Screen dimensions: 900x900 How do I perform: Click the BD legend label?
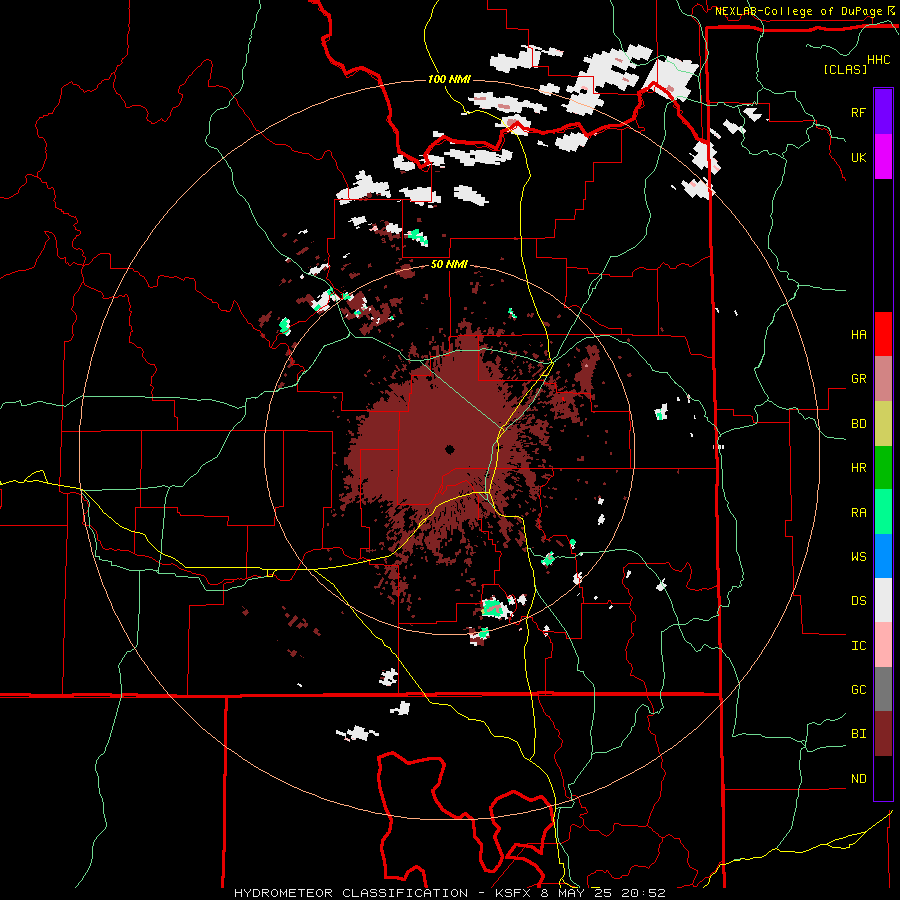858,424
